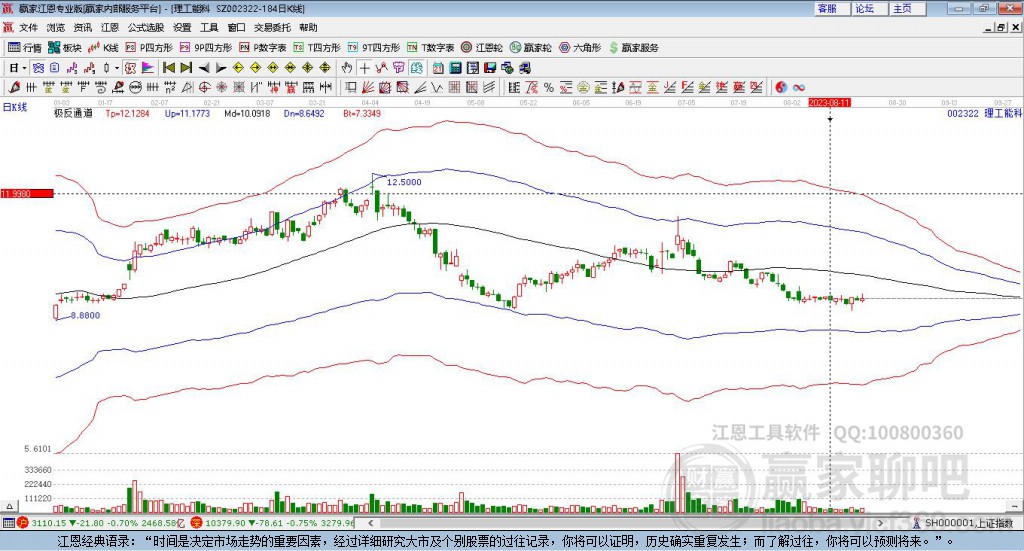Click the red 2023-08-11 date marker
This screenshot has height=551, width=1024.
click(x=829, y=102)
